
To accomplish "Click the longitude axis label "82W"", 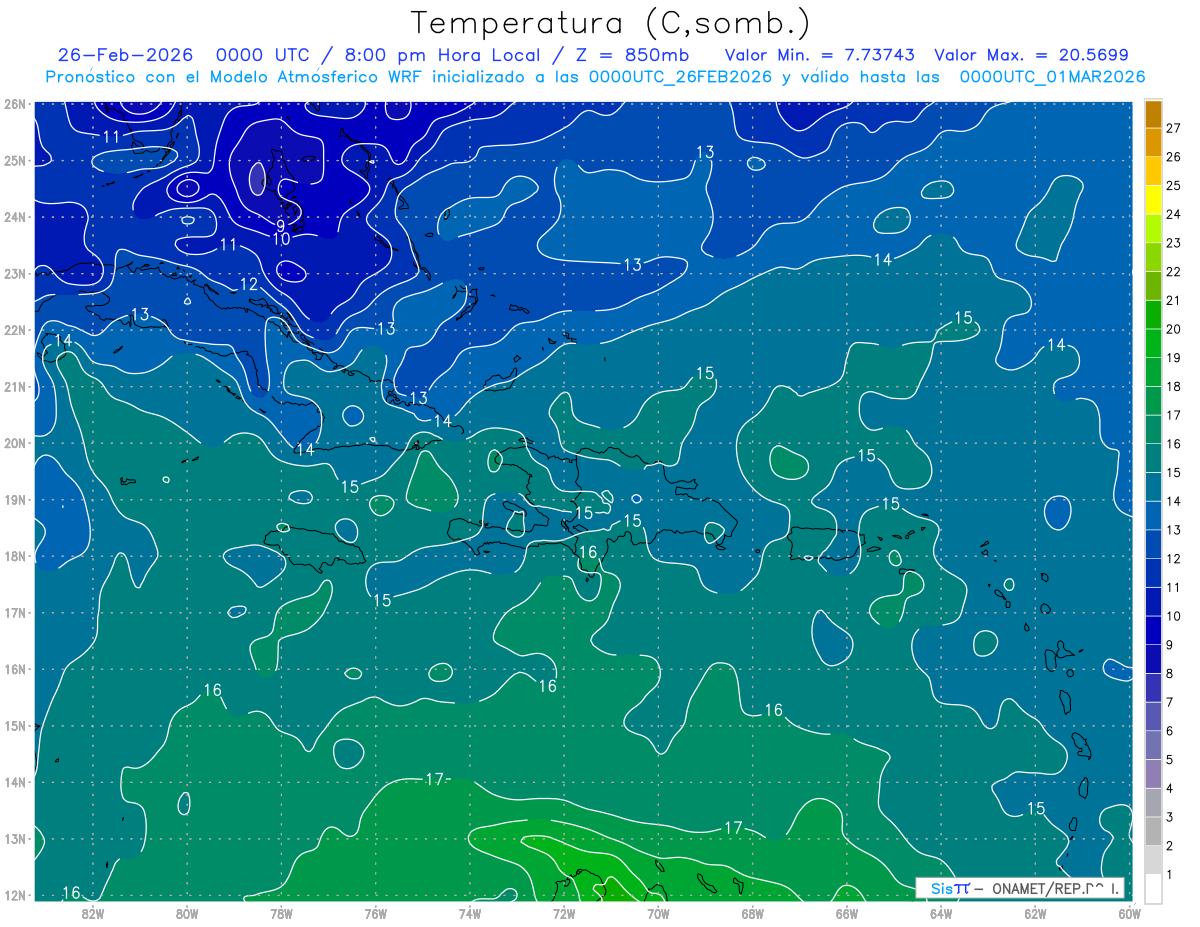I will [93, 913].
